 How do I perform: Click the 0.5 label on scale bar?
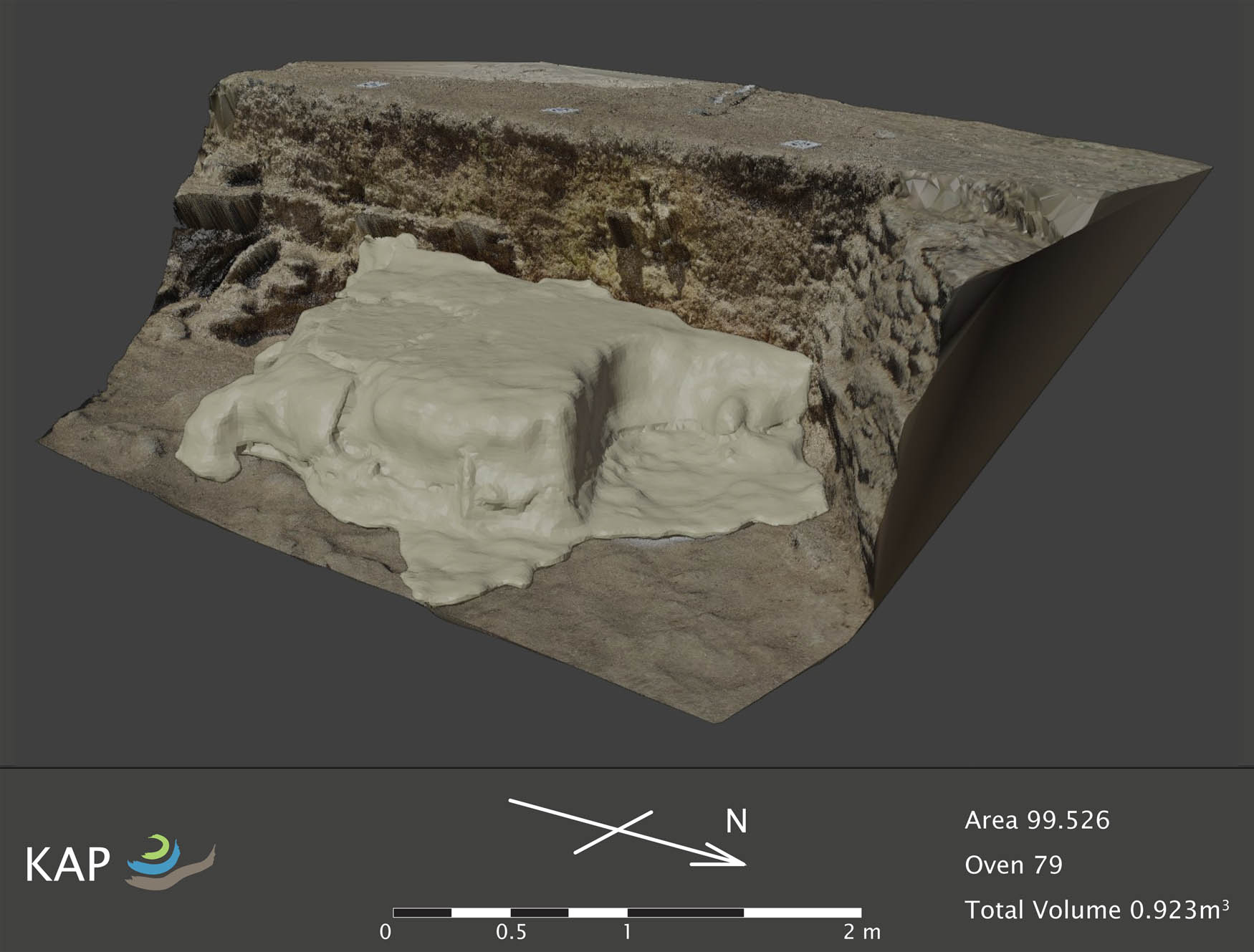[x=511, y=932]
